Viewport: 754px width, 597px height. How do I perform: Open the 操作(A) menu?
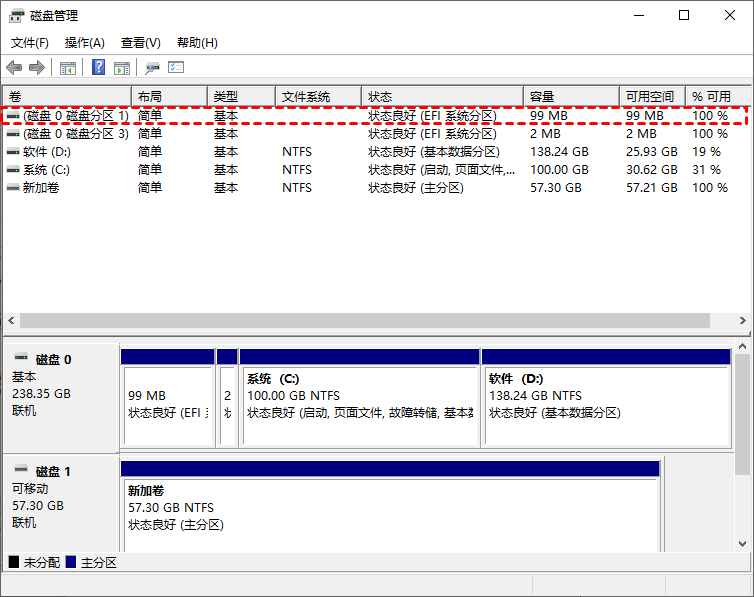[x=85, y=43]
